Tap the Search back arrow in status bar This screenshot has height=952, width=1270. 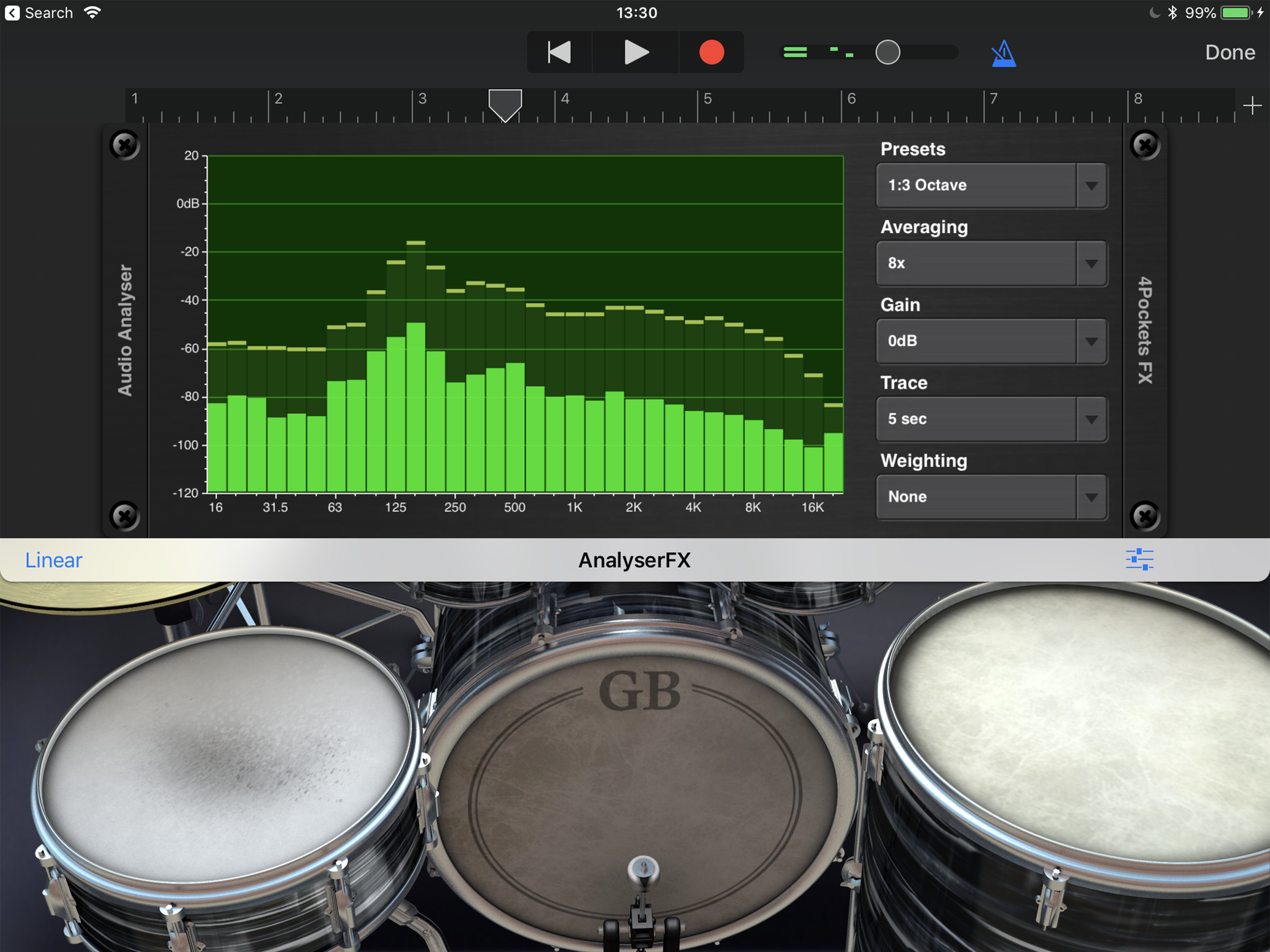click(x=12, y=13)
